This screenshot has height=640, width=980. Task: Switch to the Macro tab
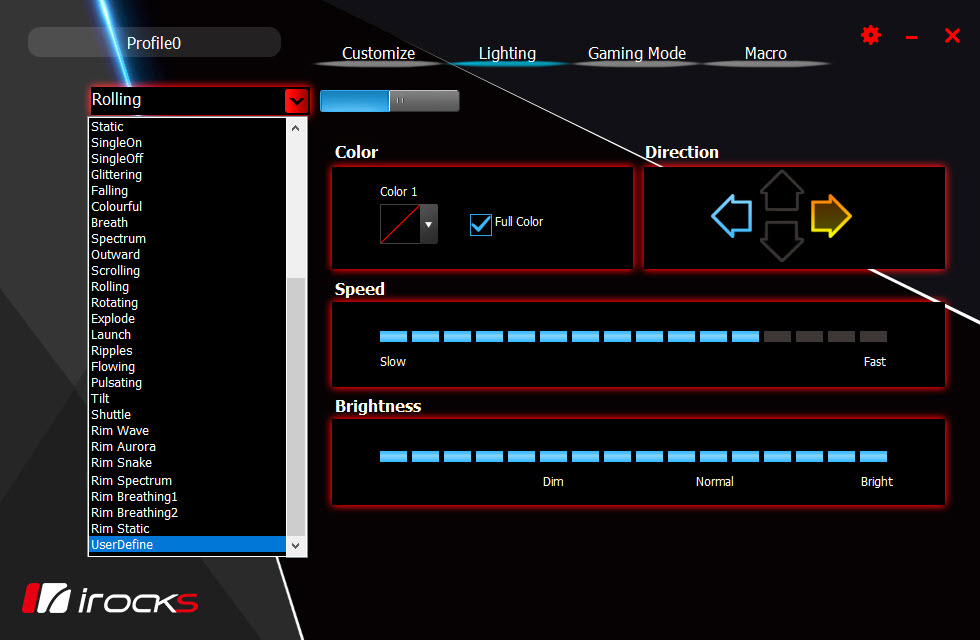click(766, 54)
